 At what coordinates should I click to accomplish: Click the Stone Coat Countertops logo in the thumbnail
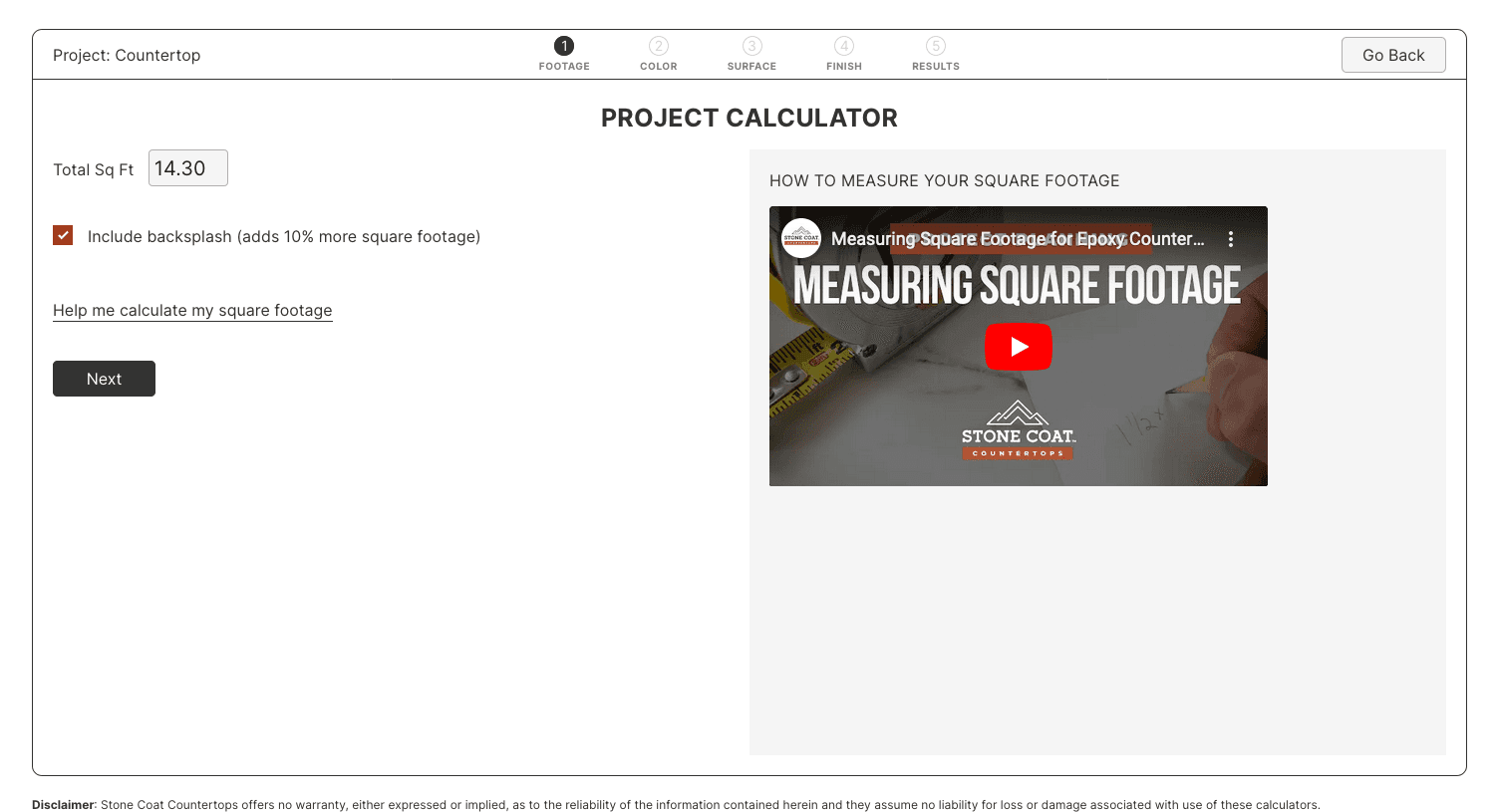tap(1018, 428)
